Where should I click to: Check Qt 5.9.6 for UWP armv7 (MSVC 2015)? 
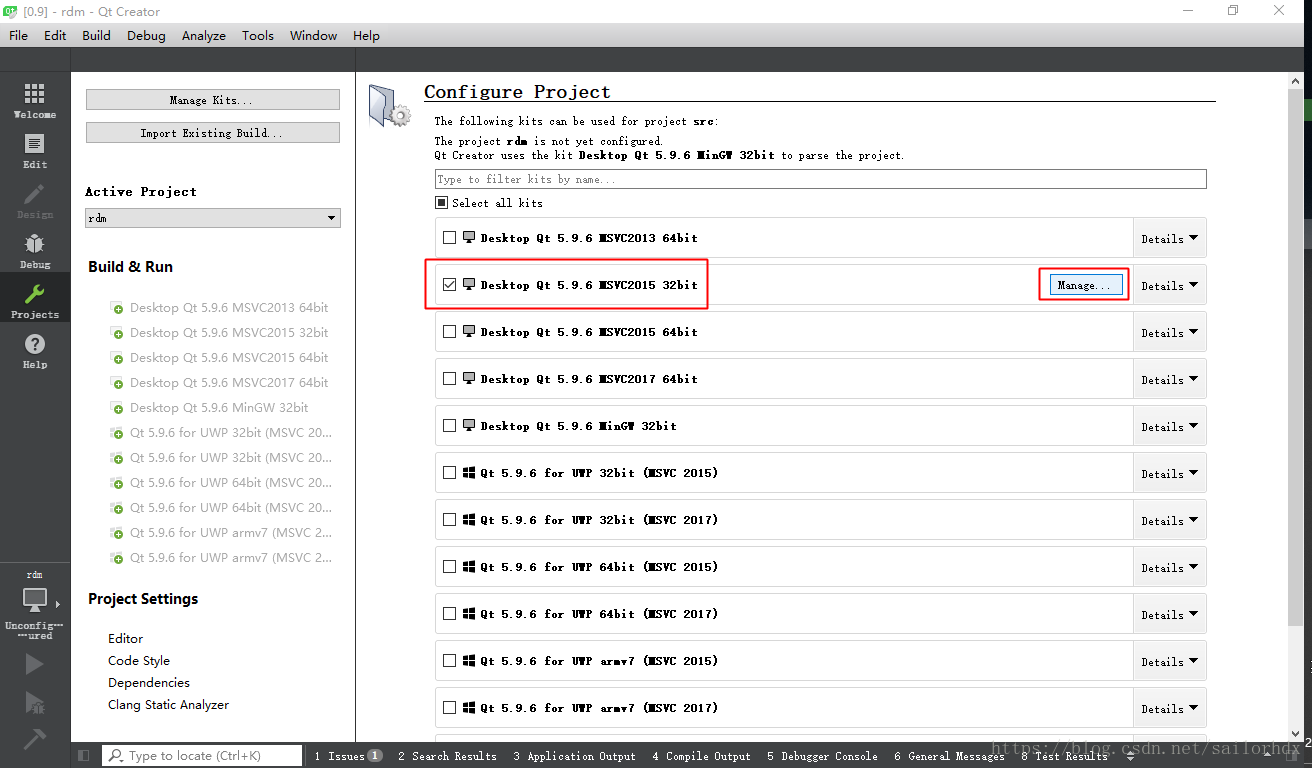[x=449, y=661]
